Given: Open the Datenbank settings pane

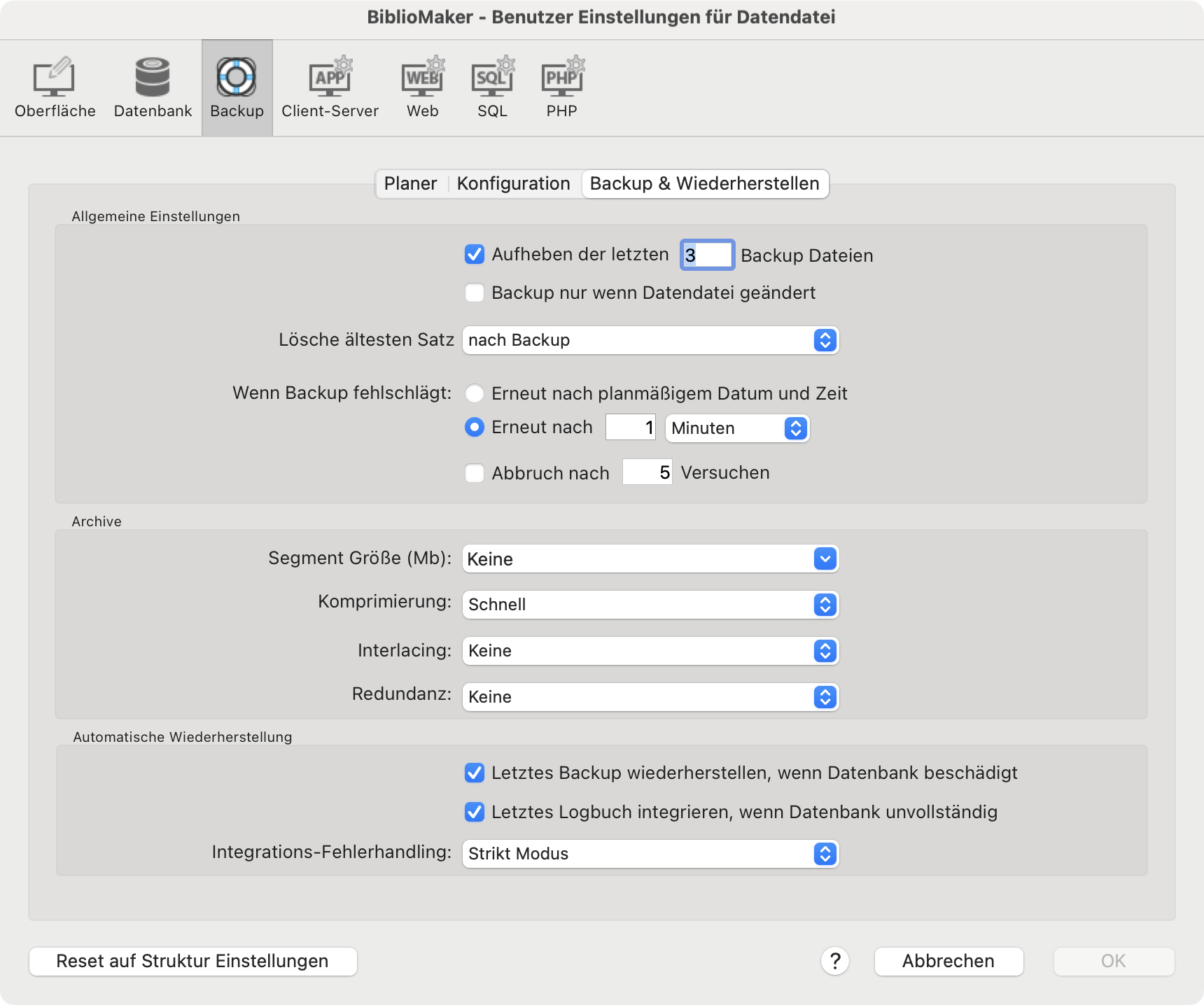Looking at the screenshot, I should click(x=153, y=87).
